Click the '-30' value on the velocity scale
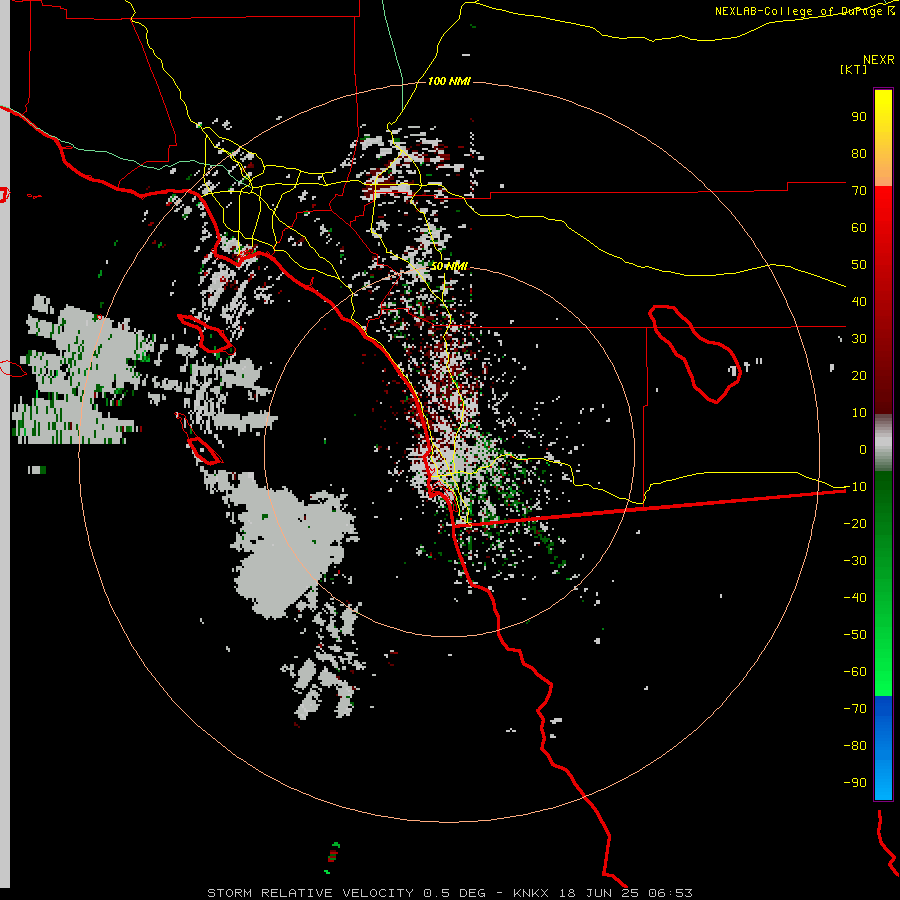Viewport: 900px width, 900px height. [855, 561]
